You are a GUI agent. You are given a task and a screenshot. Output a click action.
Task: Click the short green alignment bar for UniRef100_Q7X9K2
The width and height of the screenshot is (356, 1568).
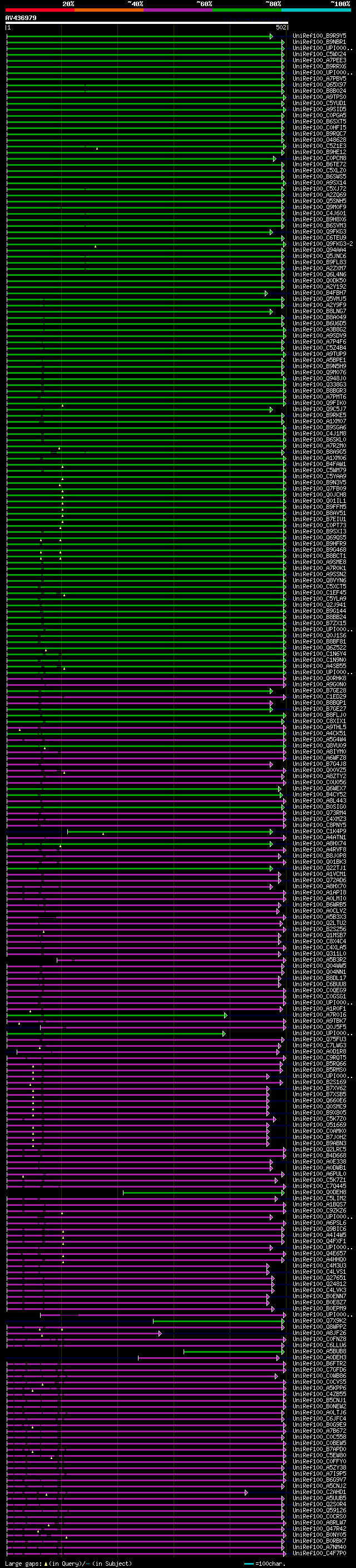pos(219,1321)
